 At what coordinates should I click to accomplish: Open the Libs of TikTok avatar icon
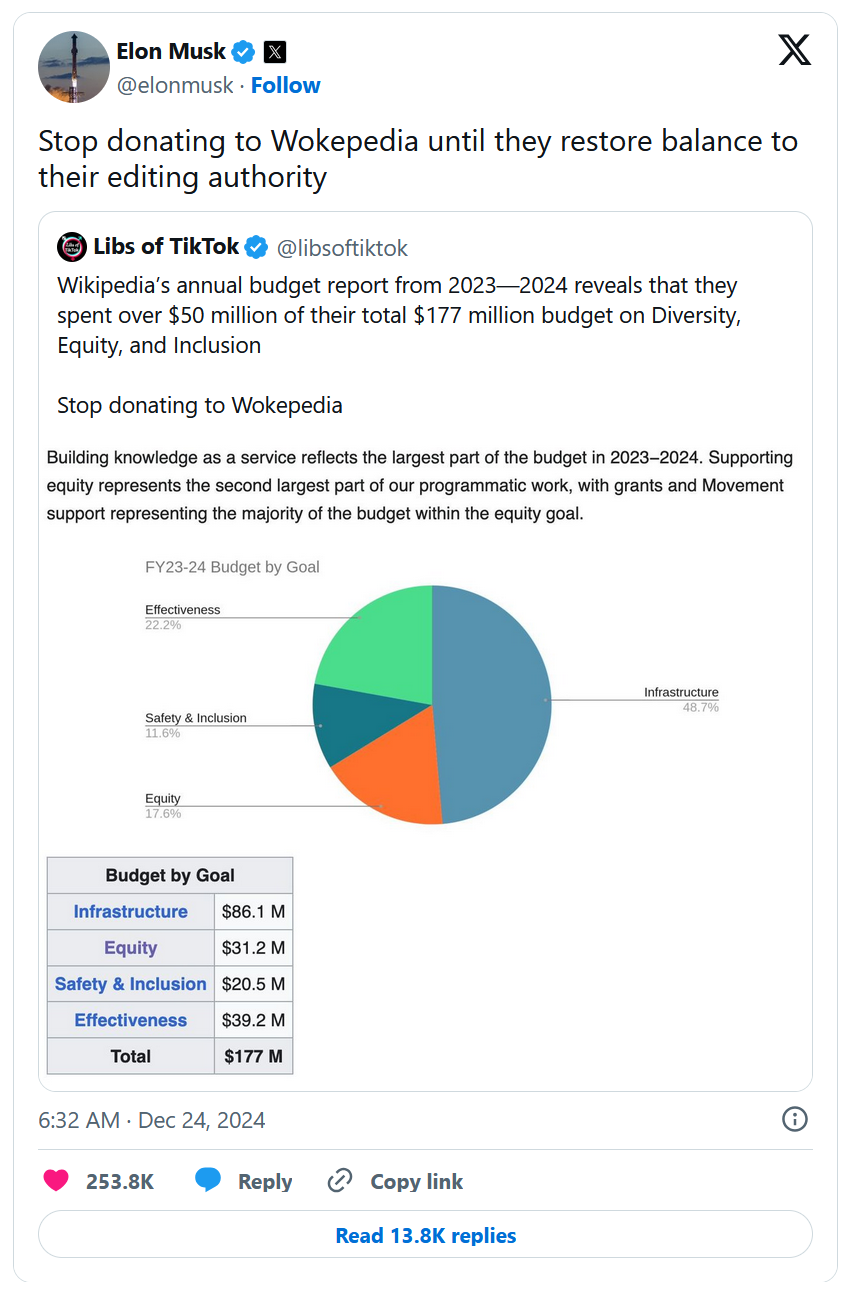point(72,246)
